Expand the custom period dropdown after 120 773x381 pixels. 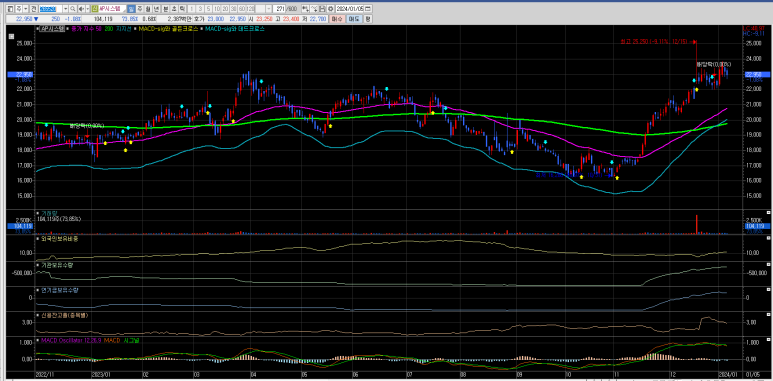[268, 9]
